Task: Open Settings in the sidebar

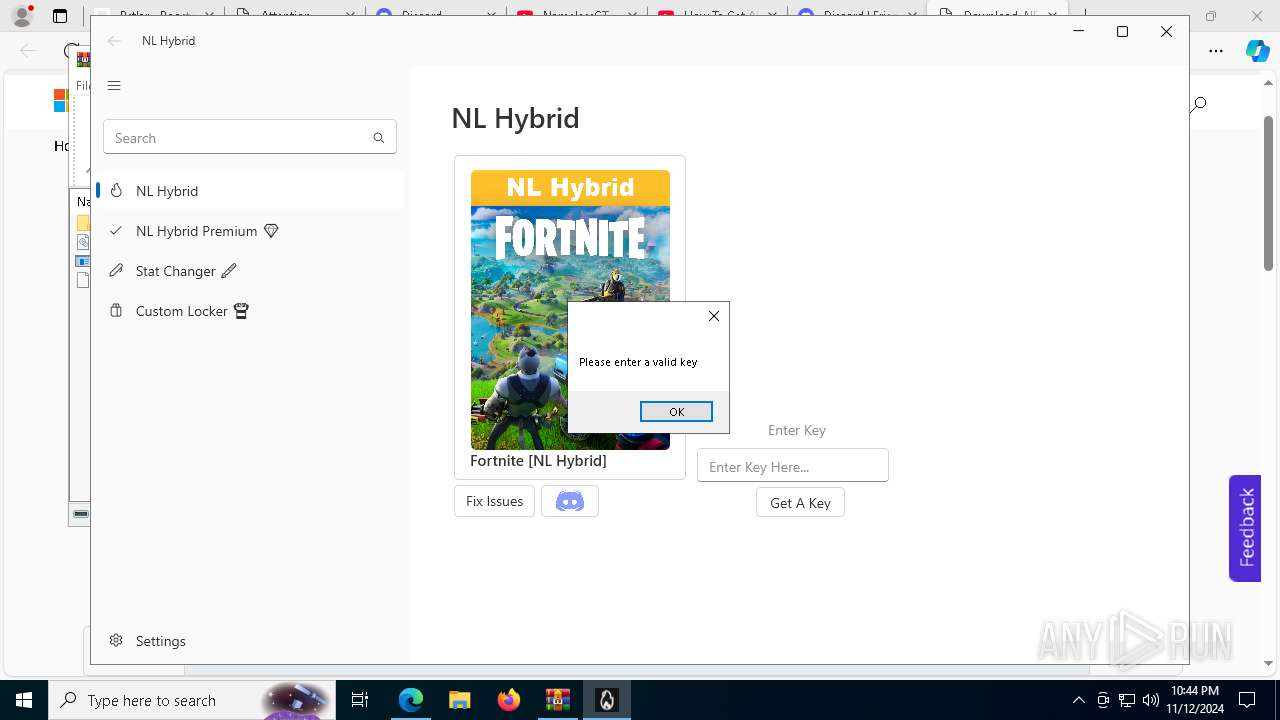Action: point(250,641)
